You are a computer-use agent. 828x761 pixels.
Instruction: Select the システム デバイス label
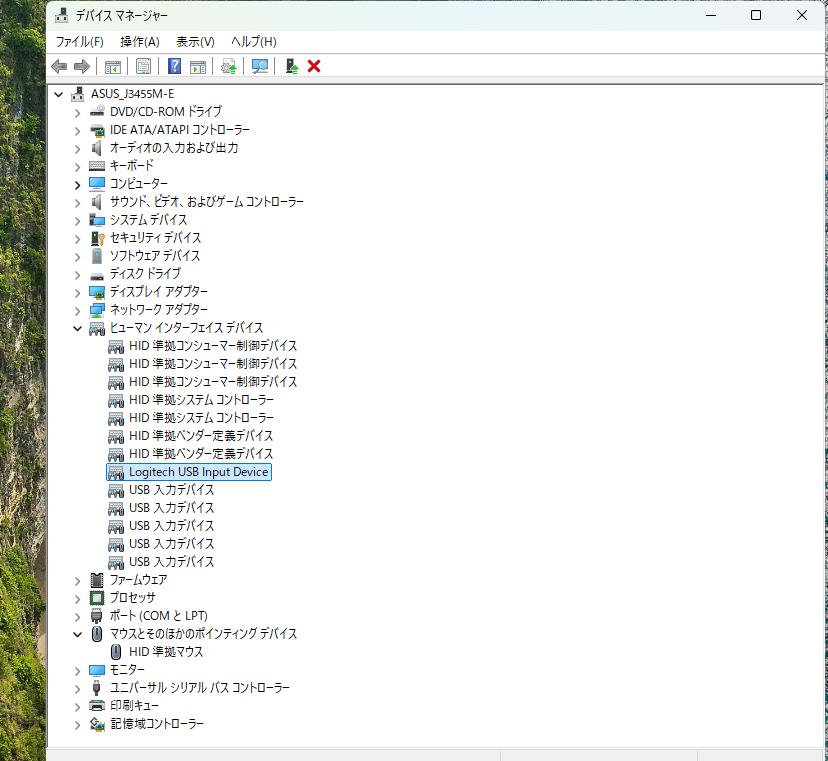click(148, 220)
